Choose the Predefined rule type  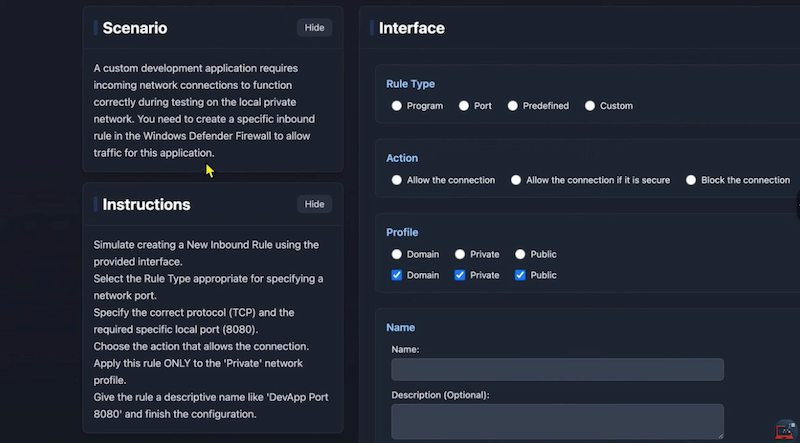513,106
